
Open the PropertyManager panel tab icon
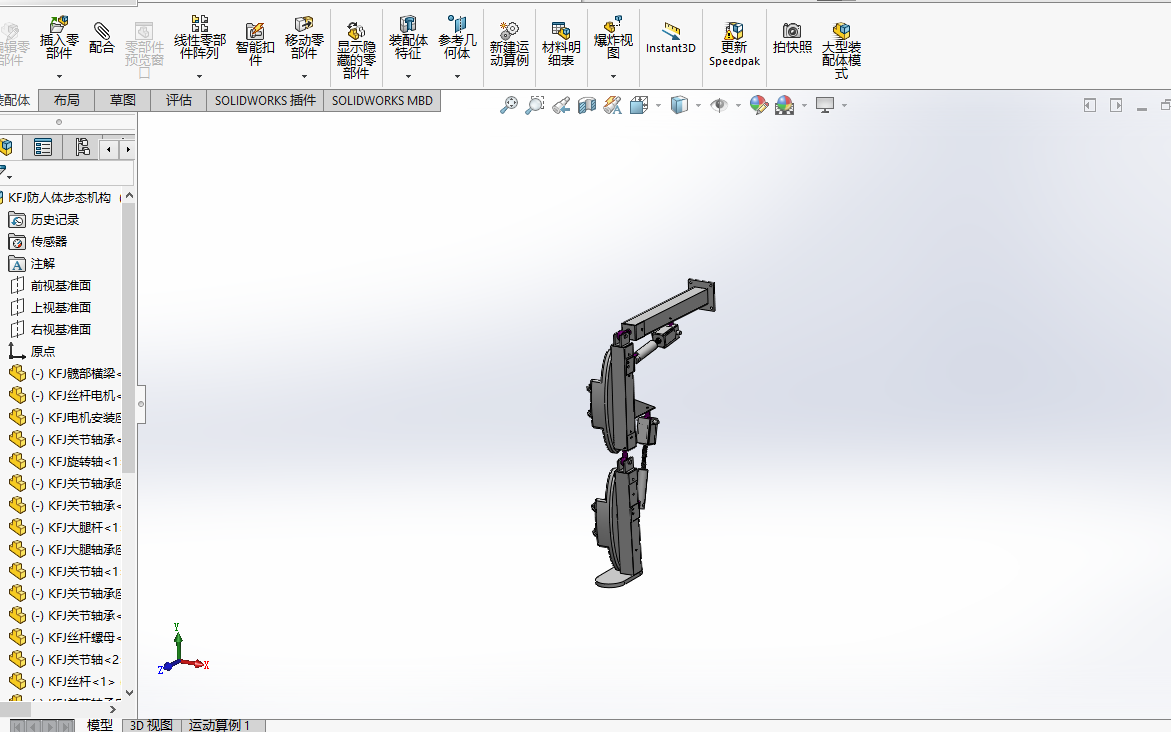point(43,148)
